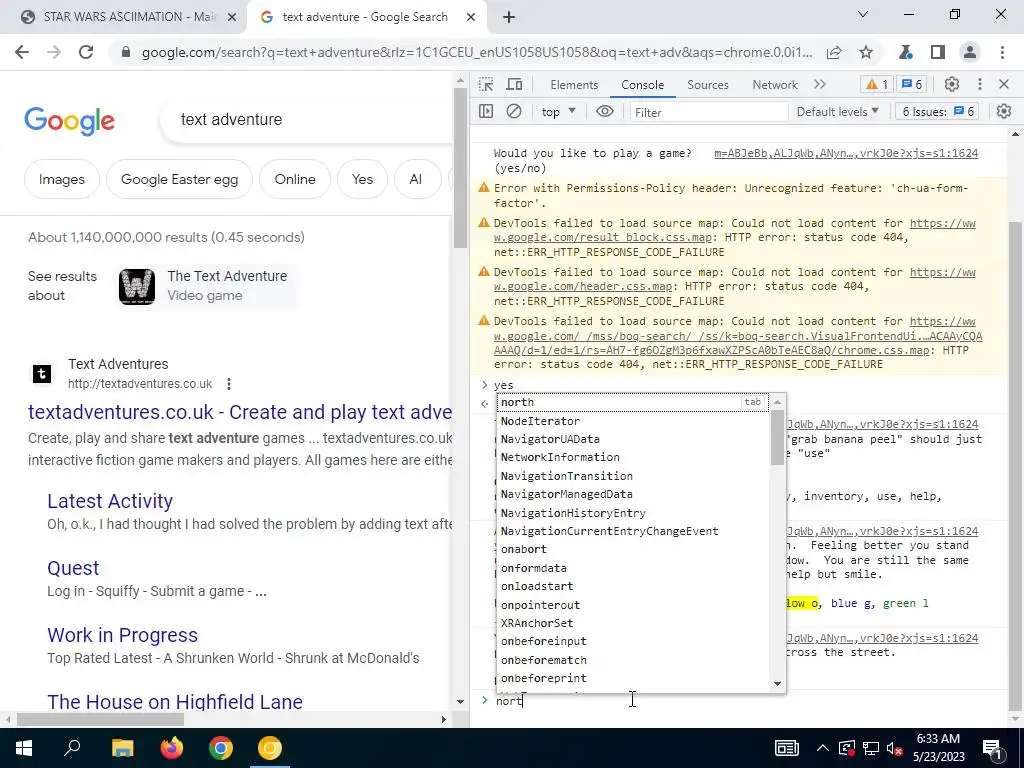Close the STAR WARS ASCIIMATION tab
The height and width of the screenshot is (768, 1024).
pyautogui.click(x=231, y=17)
